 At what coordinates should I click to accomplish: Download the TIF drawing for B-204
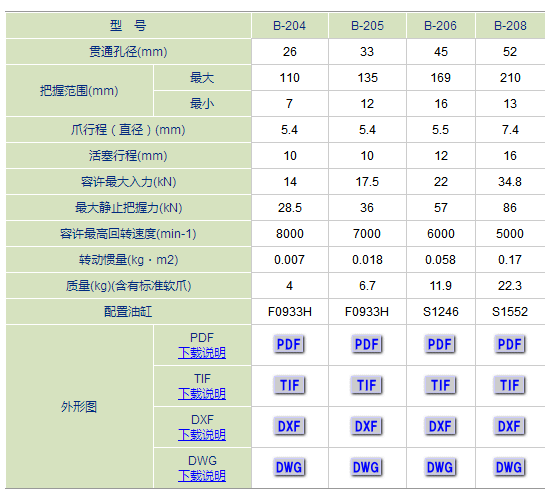pos(289,385)
